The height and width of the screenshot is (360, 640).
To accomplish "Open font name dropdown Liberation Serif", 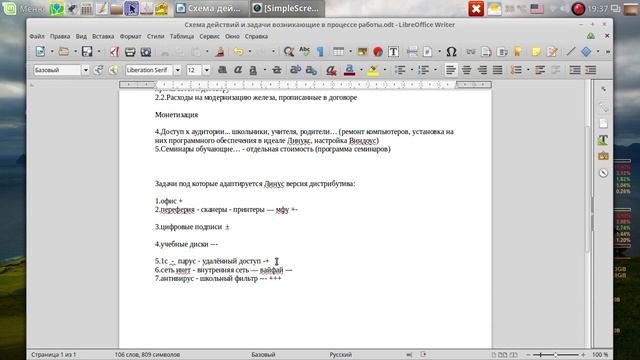I will tap(178, 70).
